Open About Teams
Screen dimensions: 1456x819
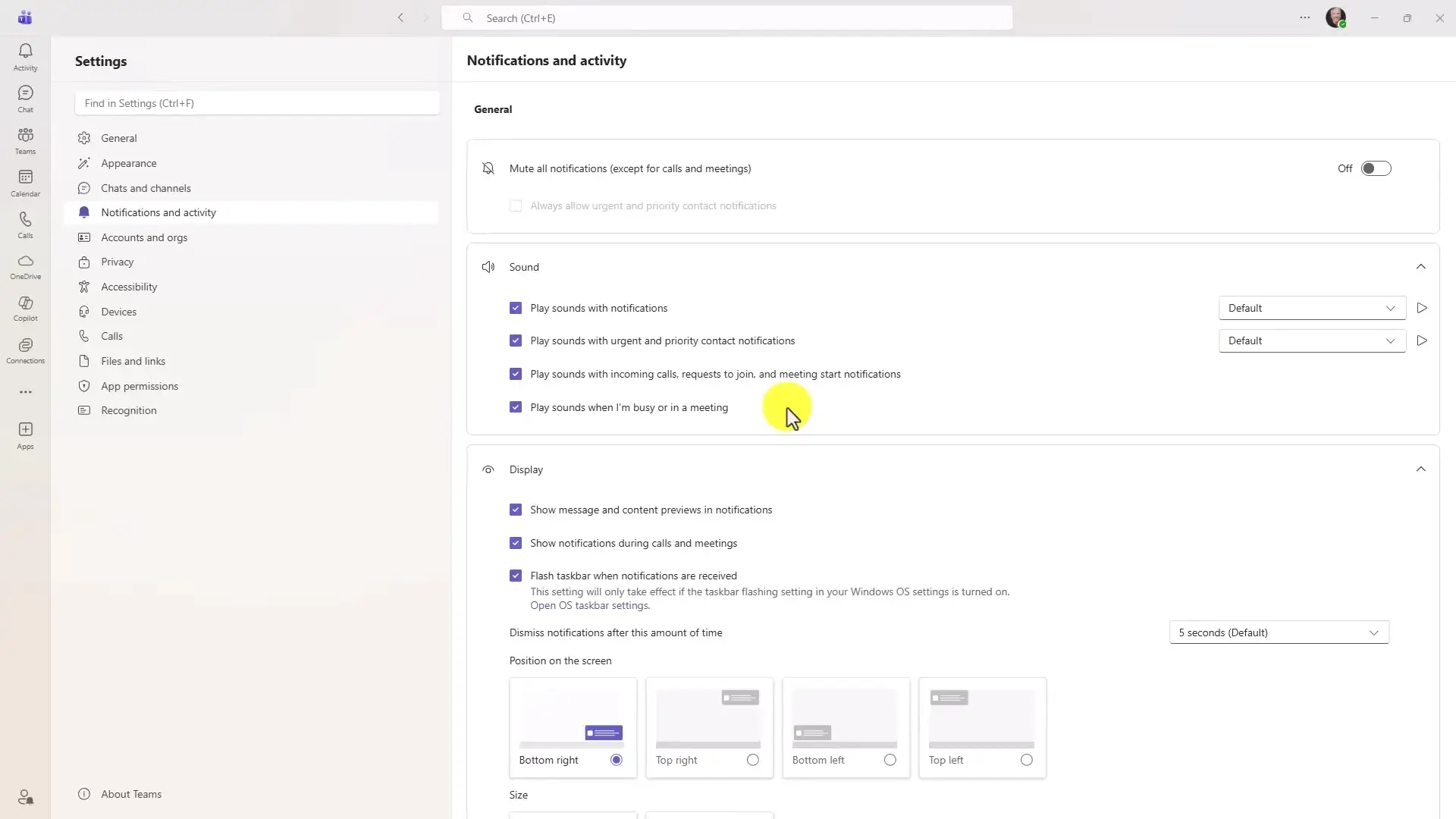tap(120, 794)
